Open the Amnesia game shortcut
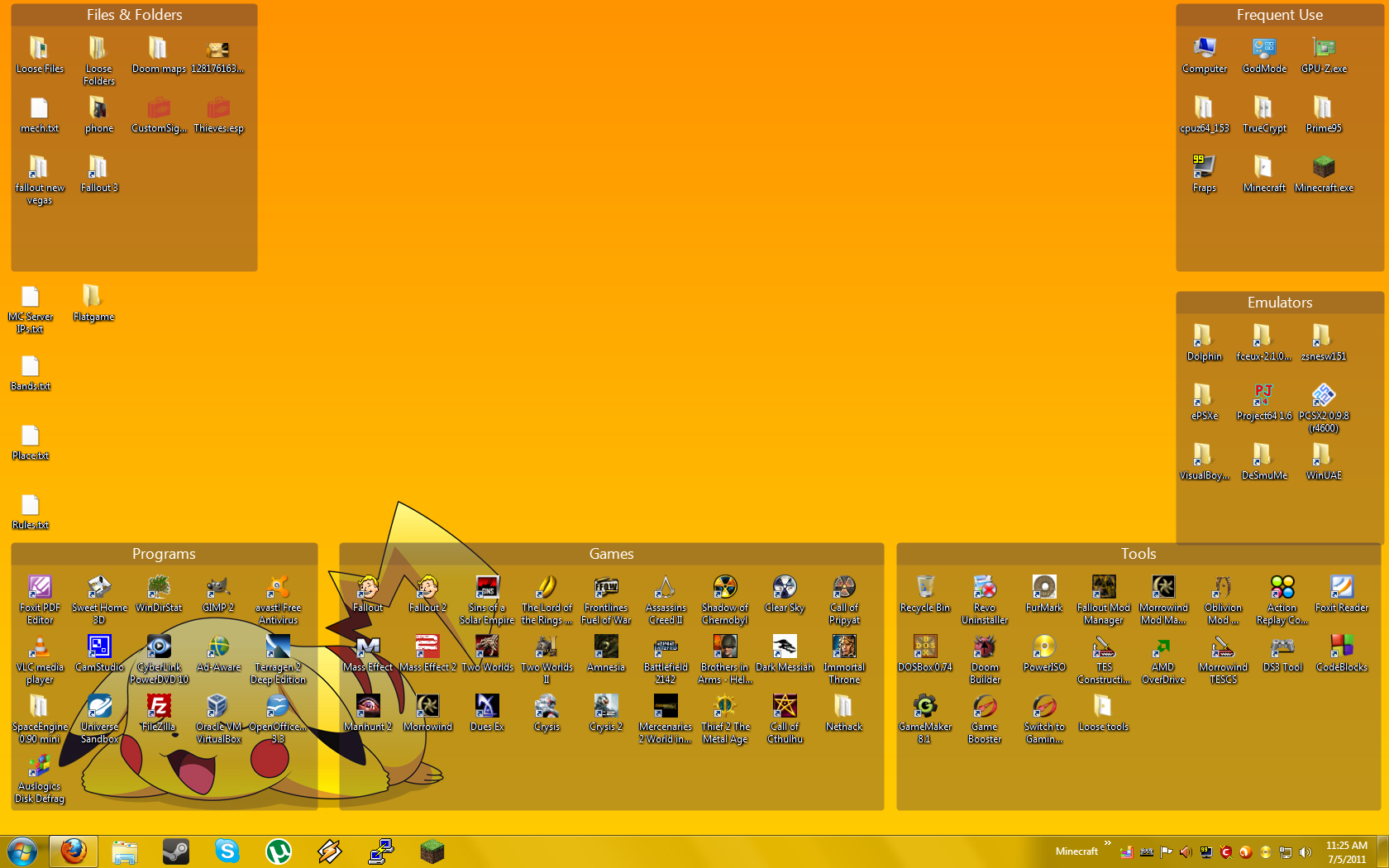The height and width of the screenshot is (868, 1389). coord(606,648)
